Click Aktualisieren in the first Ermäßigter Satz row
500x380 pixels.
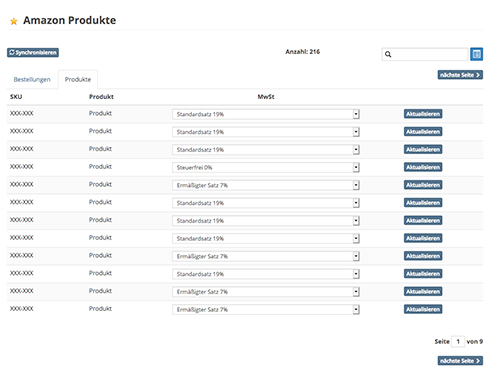[x=423, y=185]
